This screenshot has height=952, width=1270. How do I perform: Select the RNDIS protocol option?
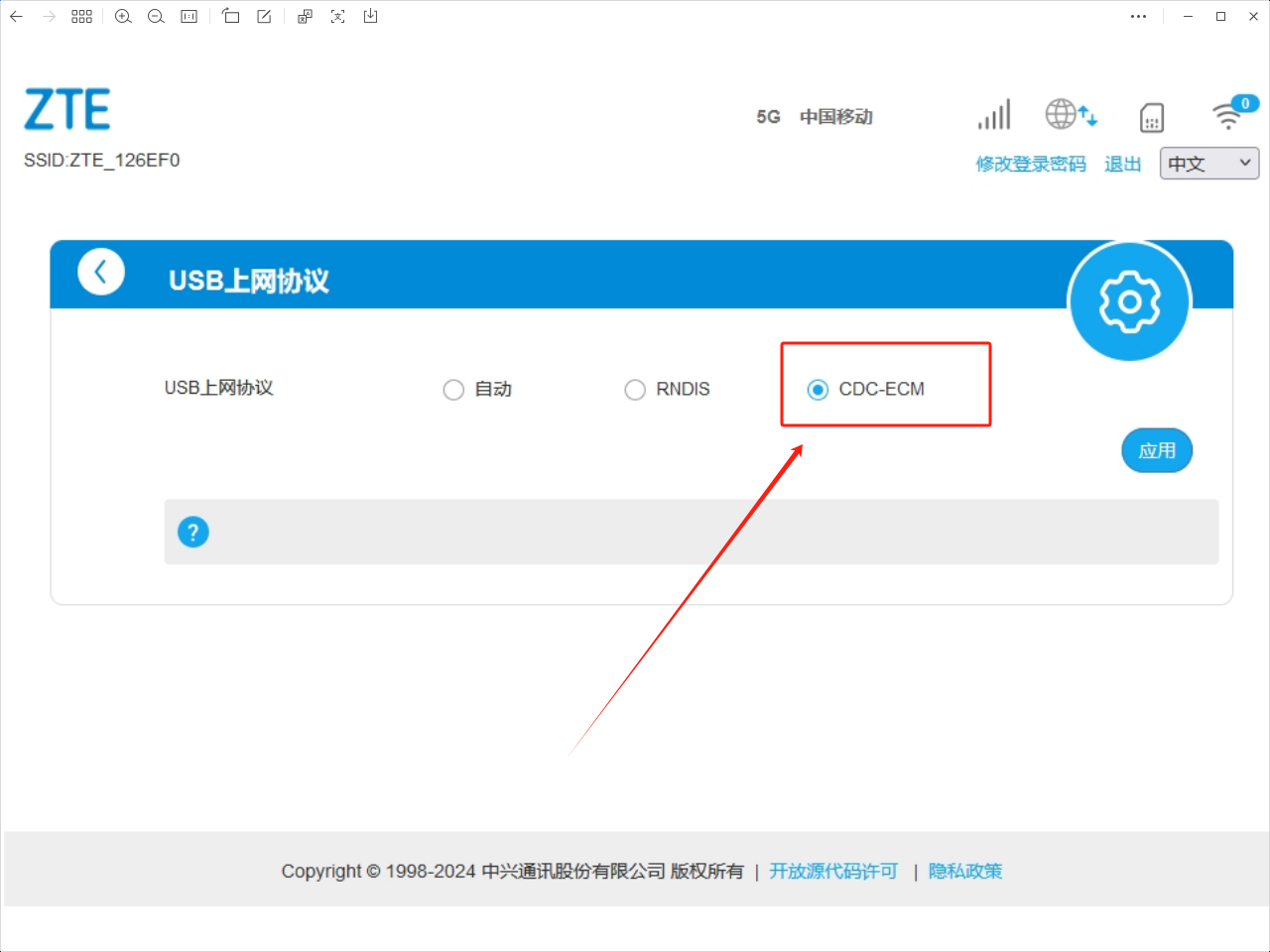point(635,389)
